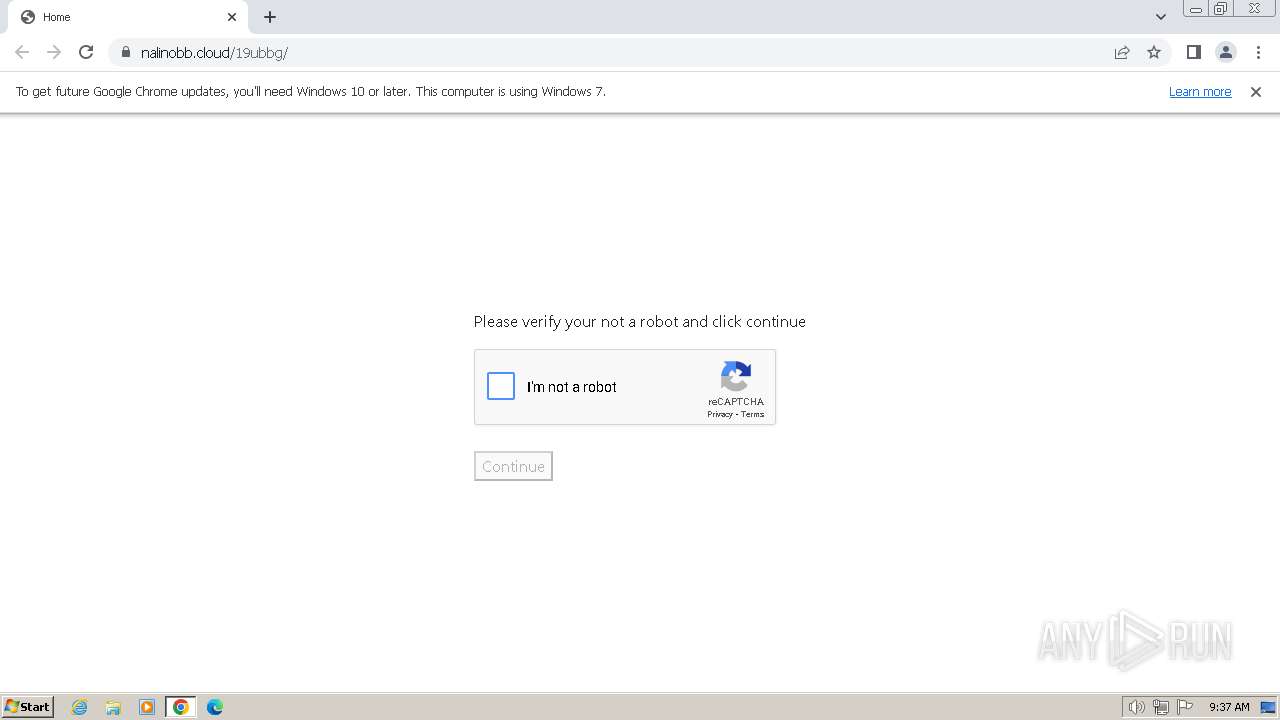Open Chrome side panel
Viewport: 1280px width, 720px height.
(x=1193, y=52)
